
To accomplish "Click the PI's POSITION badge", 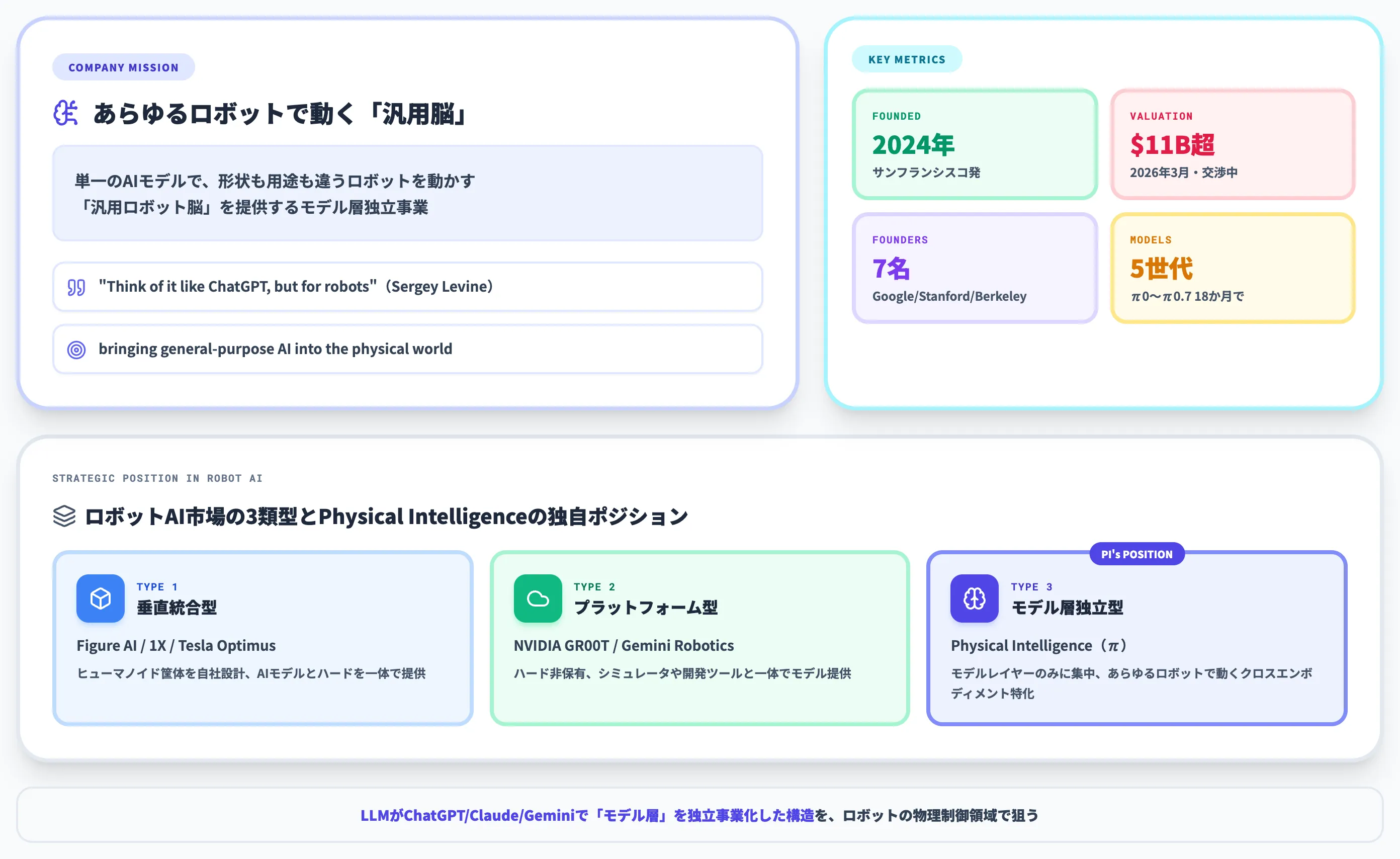I will [x=1136, y=554].
